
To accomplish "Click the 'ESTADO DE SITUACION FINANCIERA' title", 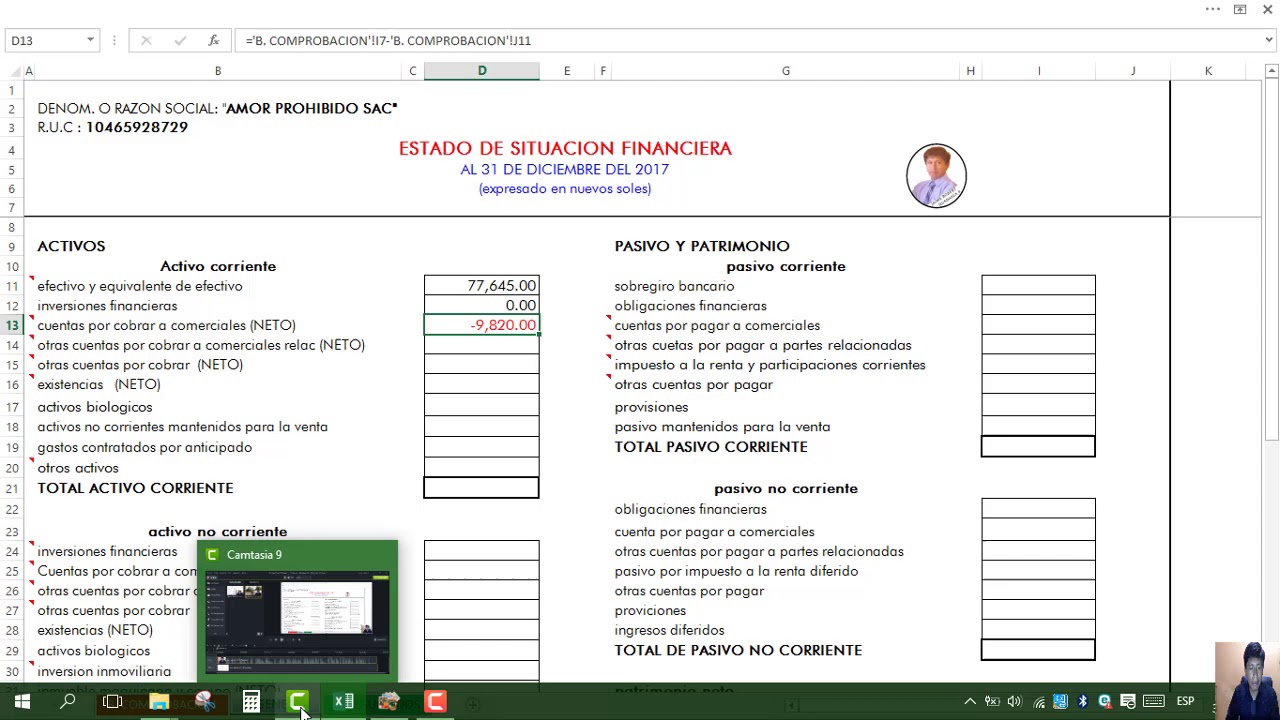I will click(565, 148).
